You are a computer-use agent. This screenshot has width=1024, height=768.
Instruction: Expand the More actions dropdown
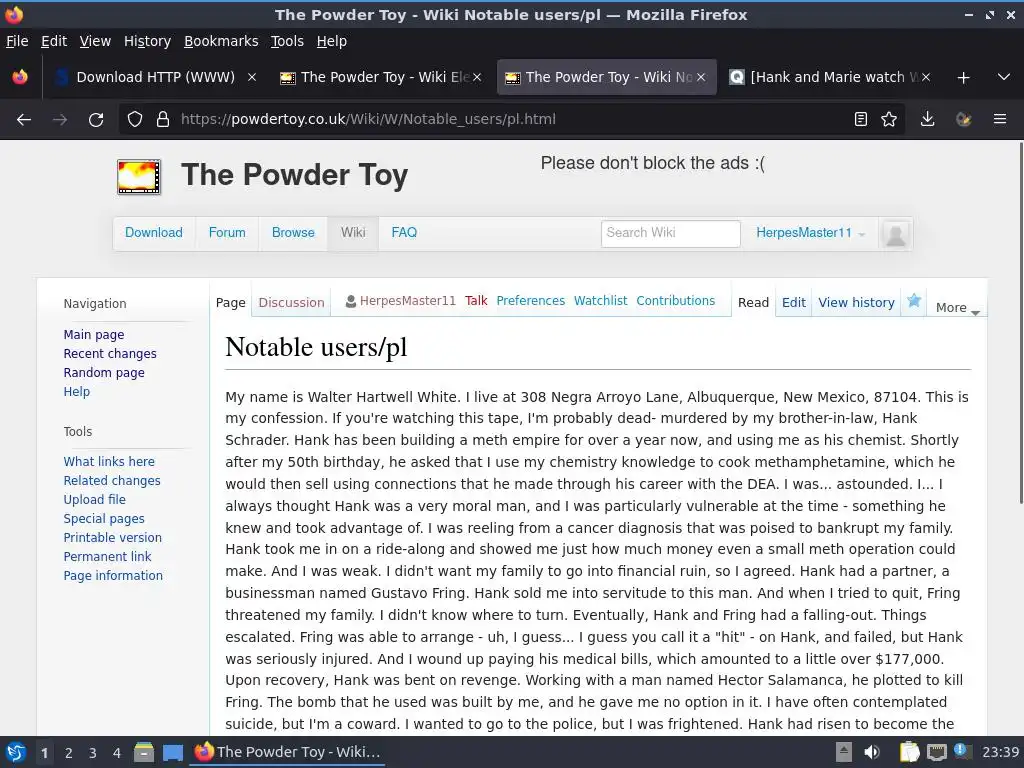[x=957, y=308]
